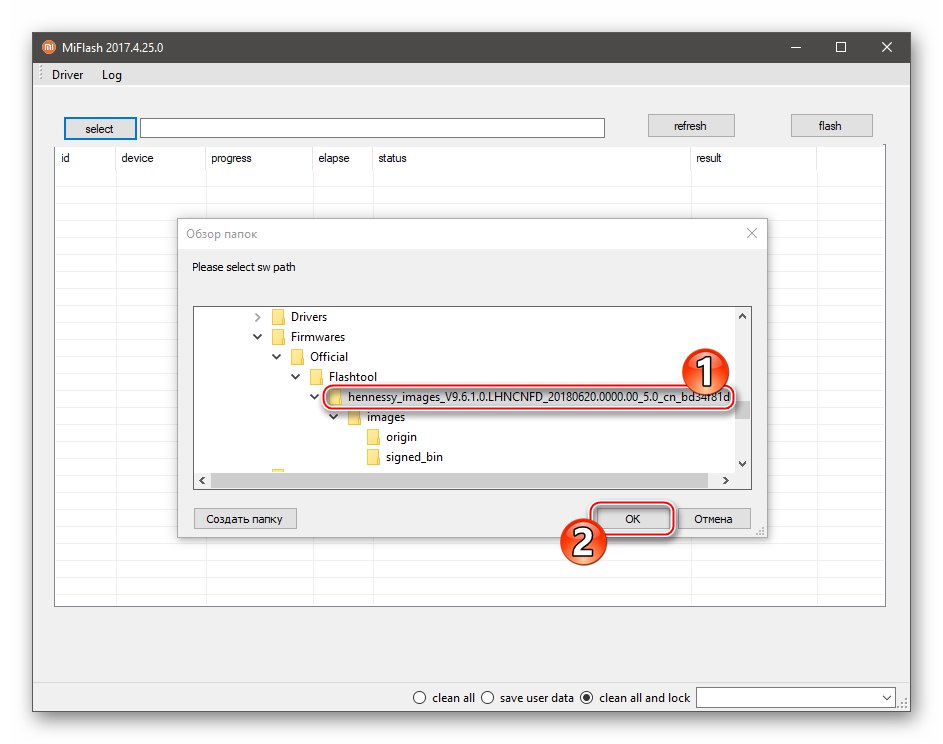The height and width of the screenshot is (744, 943).
Task: Select the hennessy_images_V9.6.1.0 folder
Action: [538, 397]
